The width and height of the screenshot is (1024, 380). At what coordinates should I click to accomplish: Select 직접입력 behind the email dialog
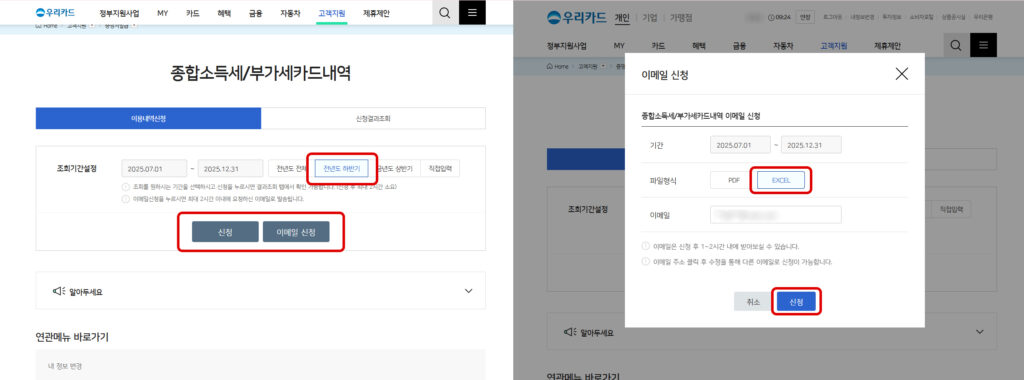tap(951, 209)
